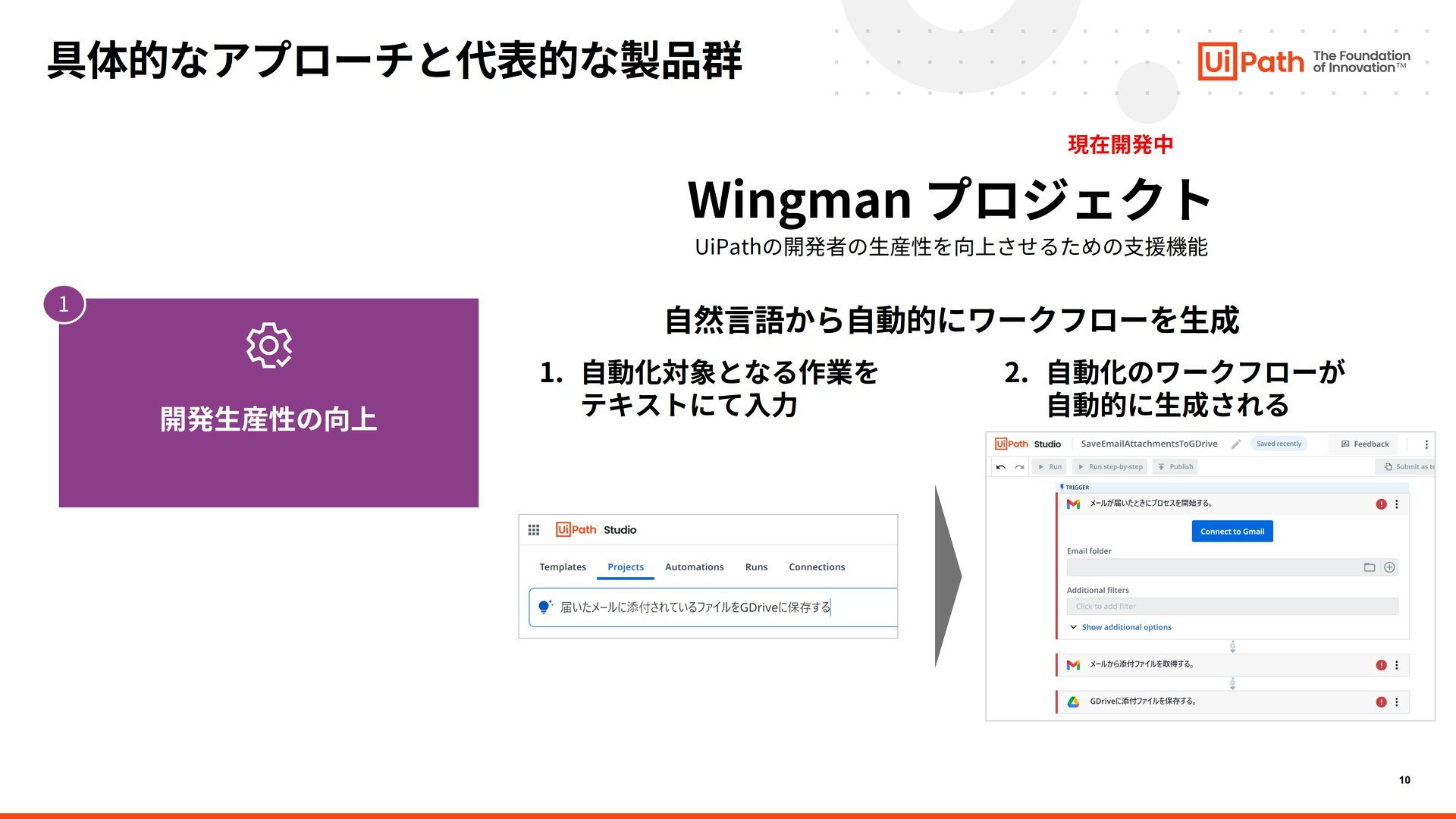
Task: Click the 'Click to add filter' field
Action: pos(1232,607)
